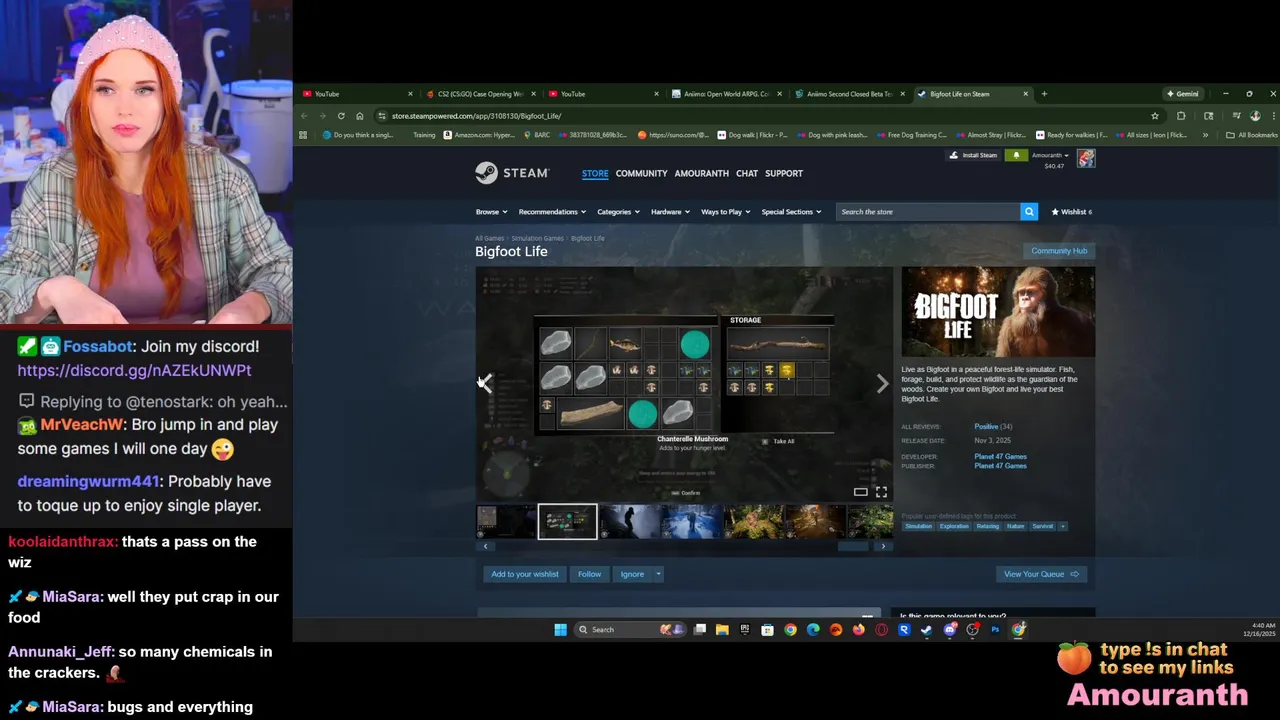Open the CHAT menu item
1280x720 pixels.
tap(747, 173)
